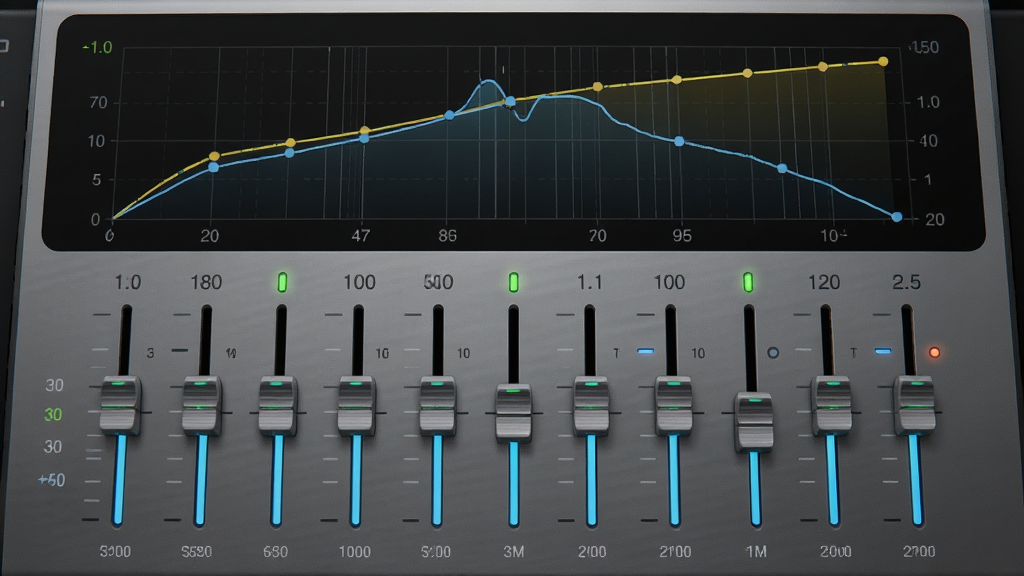Click the 2.5 value above the 2700 fader
This screenshot has height=576, width=1024.
click(906, 282)
